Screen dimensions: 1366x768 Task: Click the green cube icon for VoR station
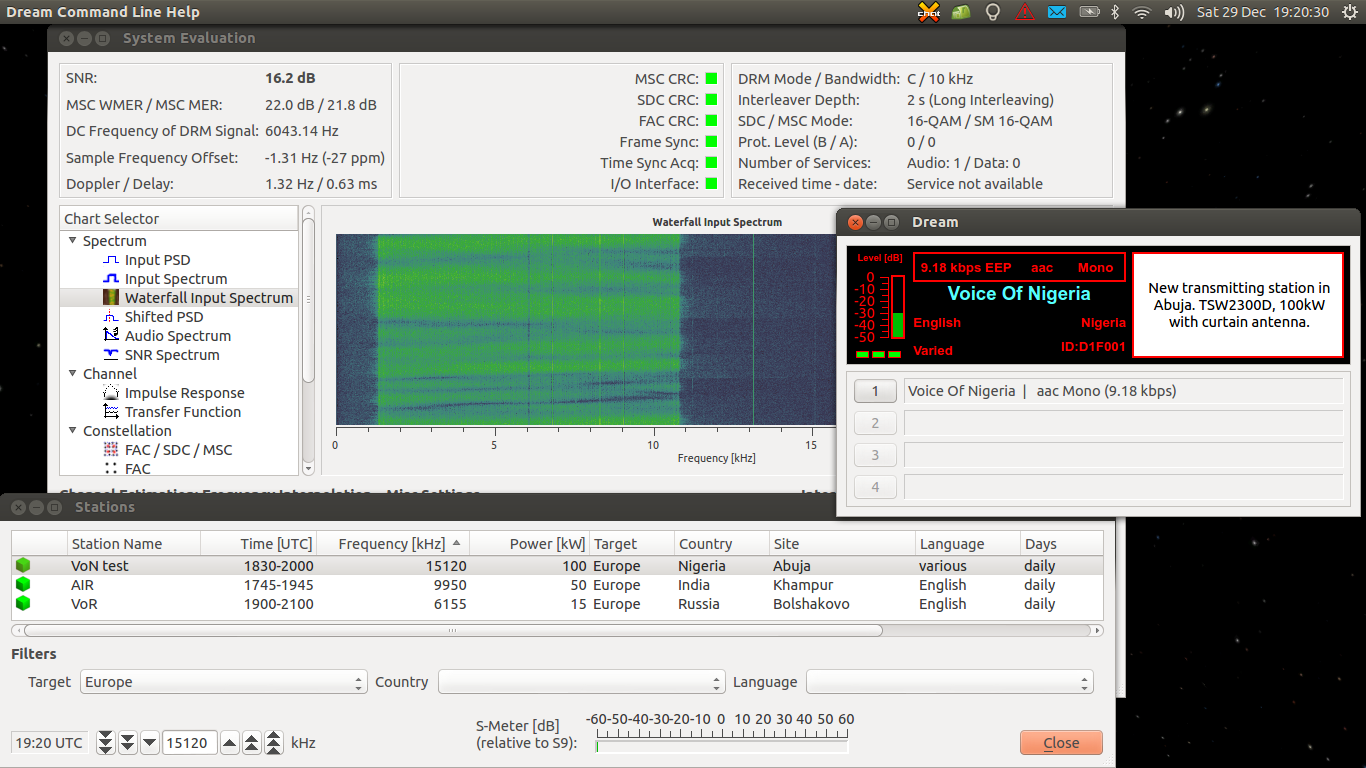point(23,603)
